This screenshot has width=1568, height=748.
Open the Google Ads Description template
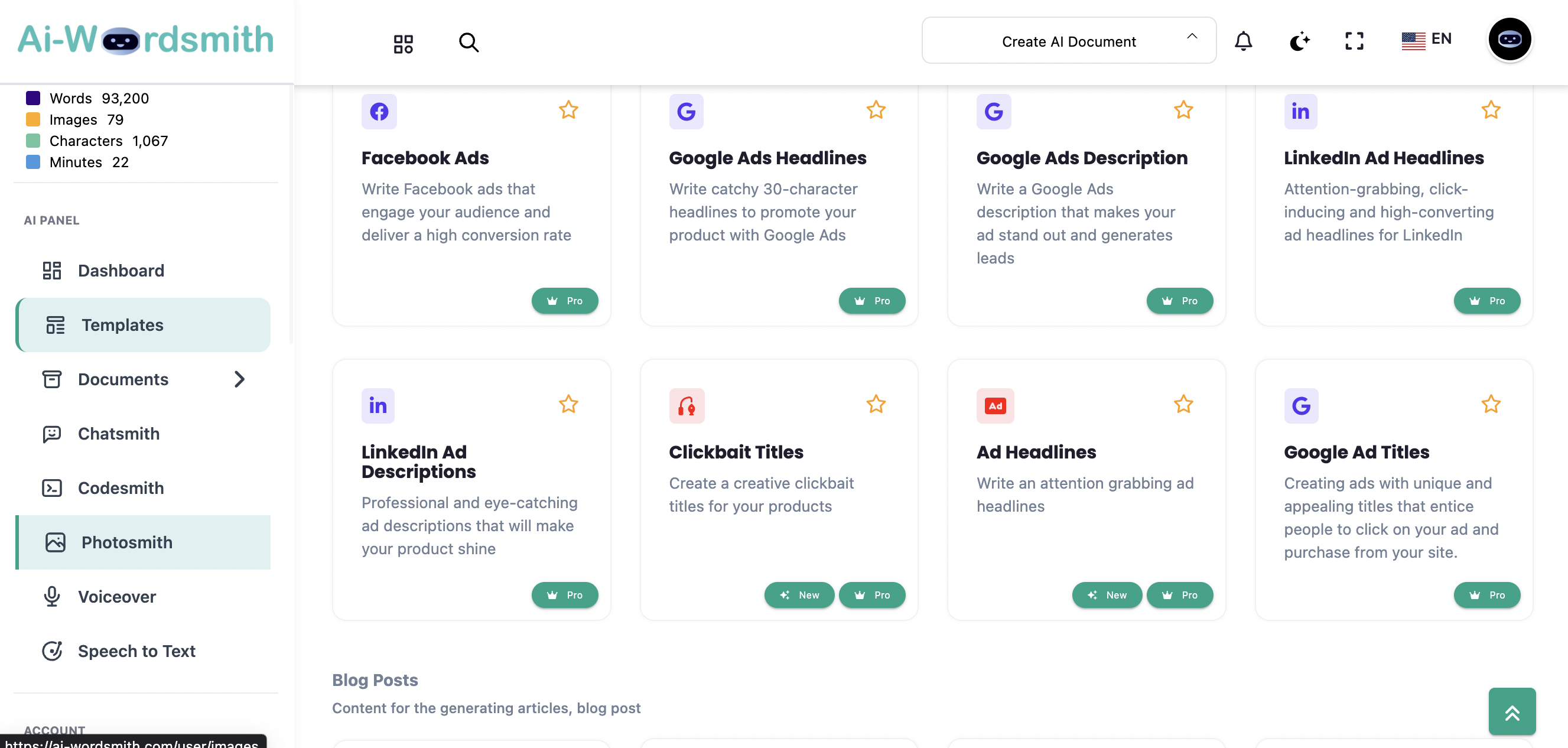coord(1081,158)
